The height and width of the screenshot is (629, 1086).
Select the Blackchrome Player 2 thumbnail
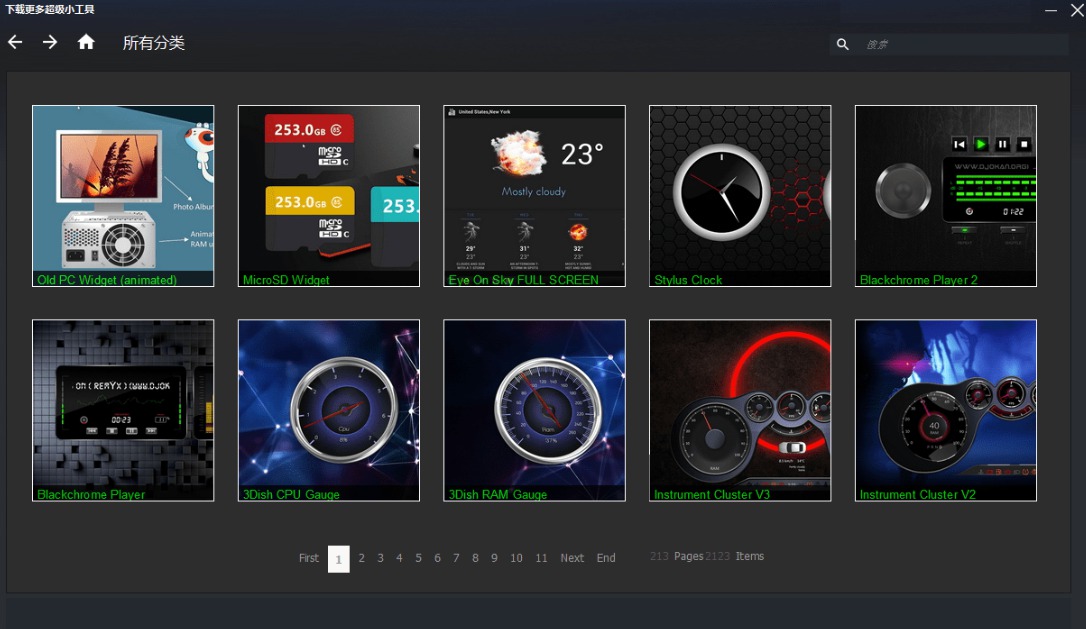(945, 195)
